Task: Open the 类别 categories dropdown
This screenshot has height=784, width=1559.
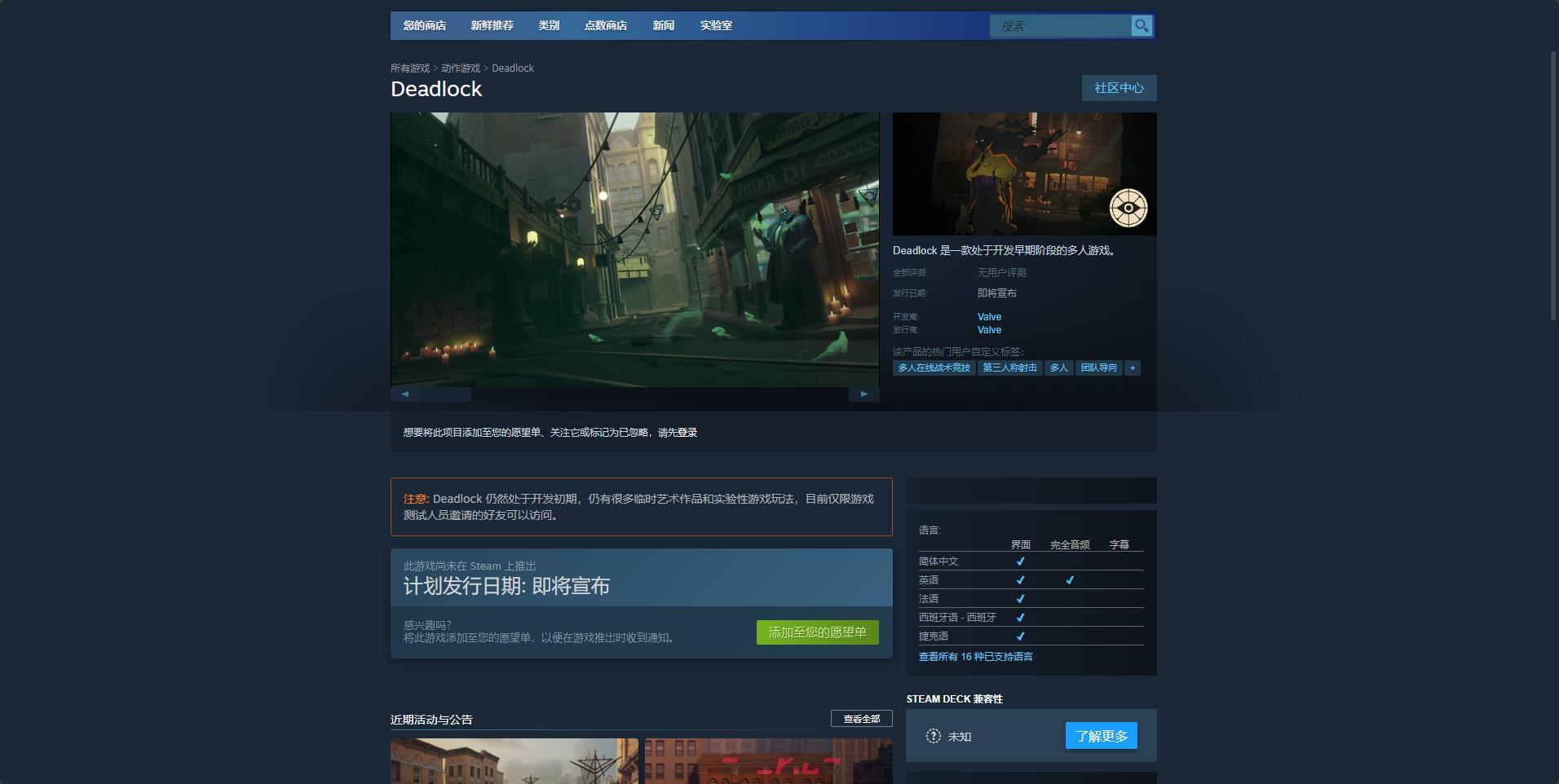Action: tap(550, 25)
